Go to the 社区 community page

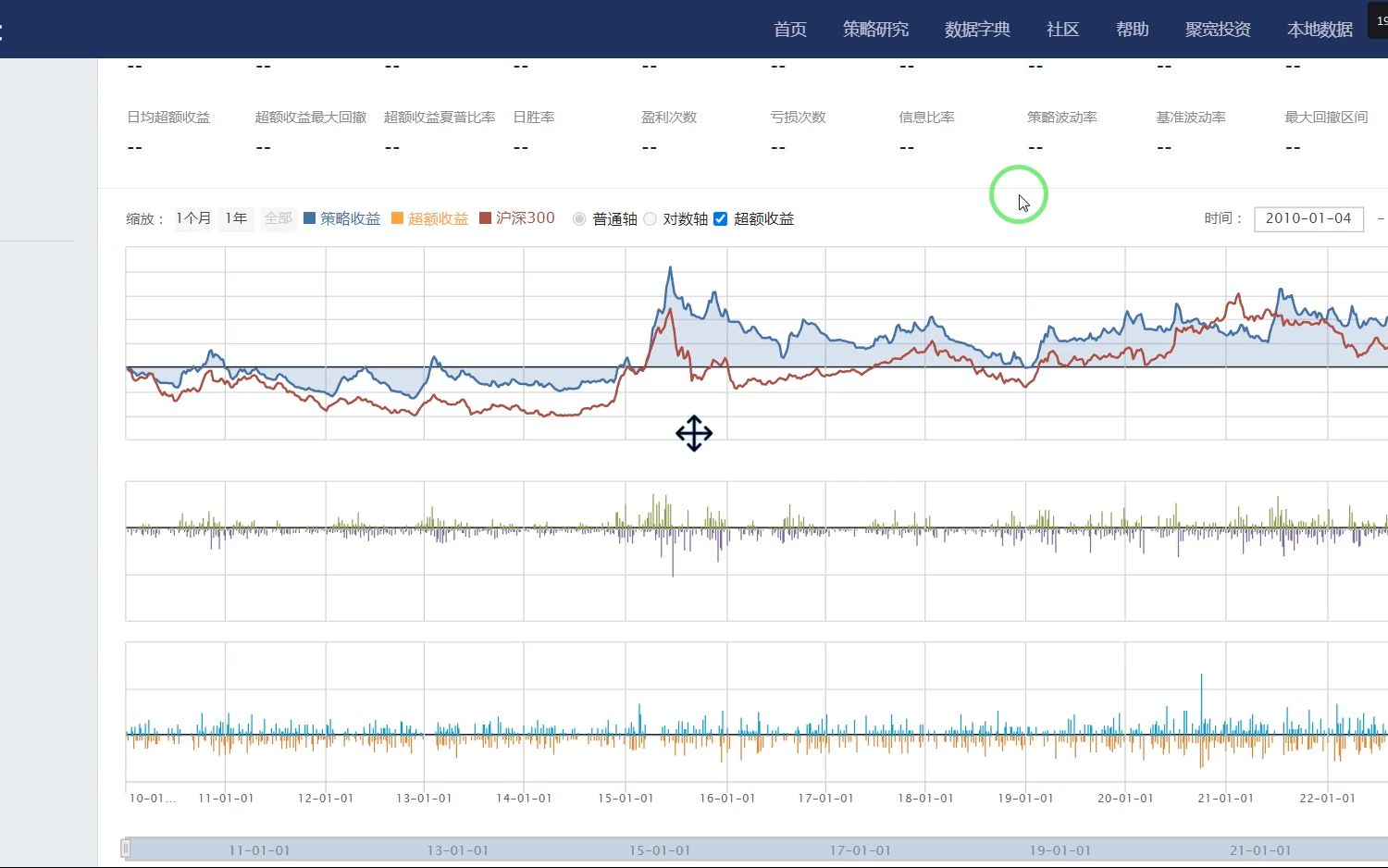(1063, 30)
